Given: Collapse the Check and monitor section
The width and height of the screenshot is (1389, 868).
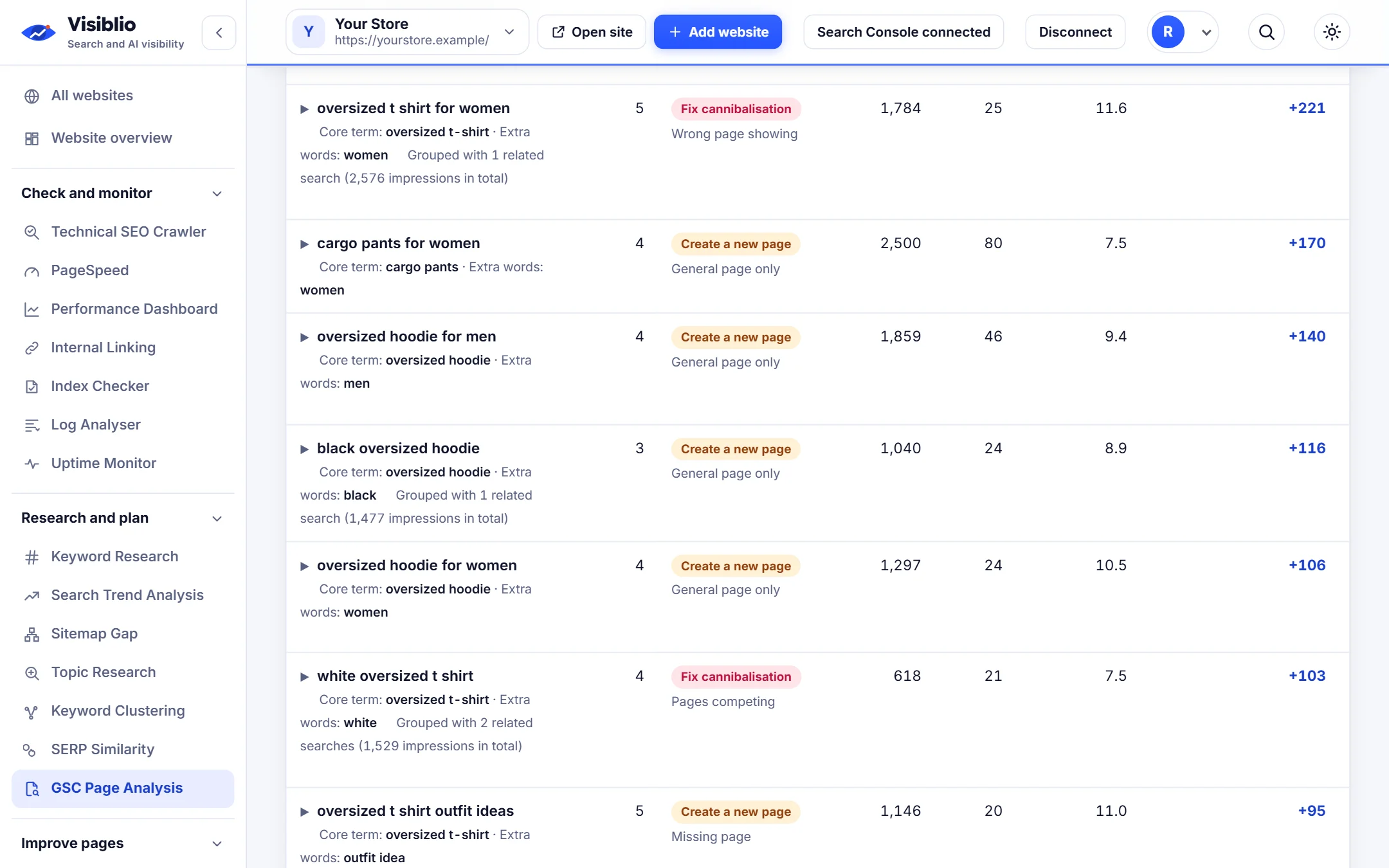Looking at the screenshot, I should pyautogui.click(x=217, y=194).
